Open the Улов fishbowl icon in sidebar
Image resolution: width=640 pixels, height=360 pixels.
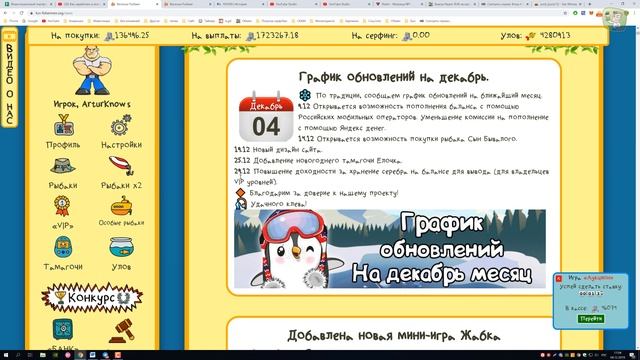click(x=121, y=247)
